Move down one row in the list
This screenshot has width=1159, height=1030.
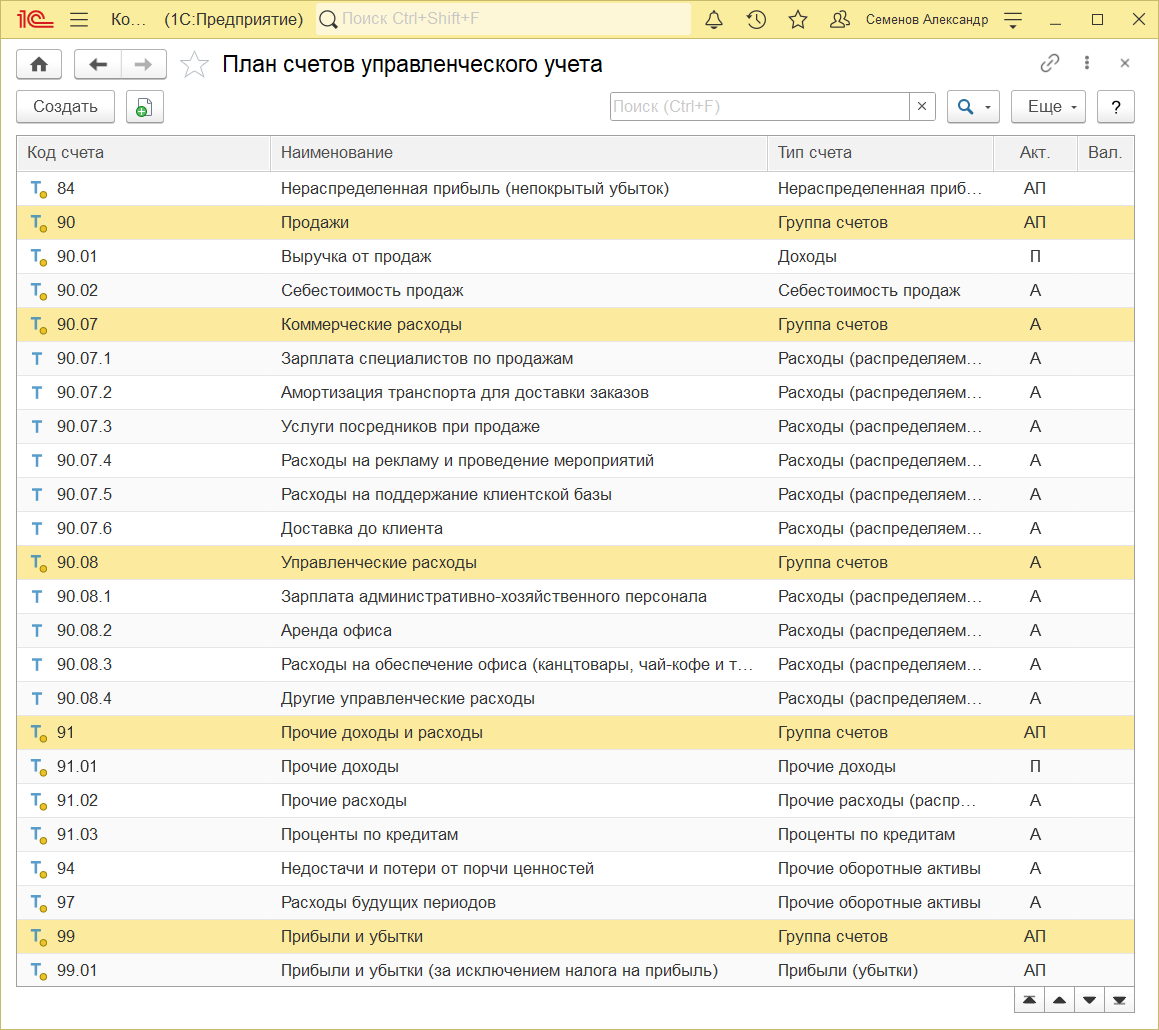[x=1090, y=1000]
